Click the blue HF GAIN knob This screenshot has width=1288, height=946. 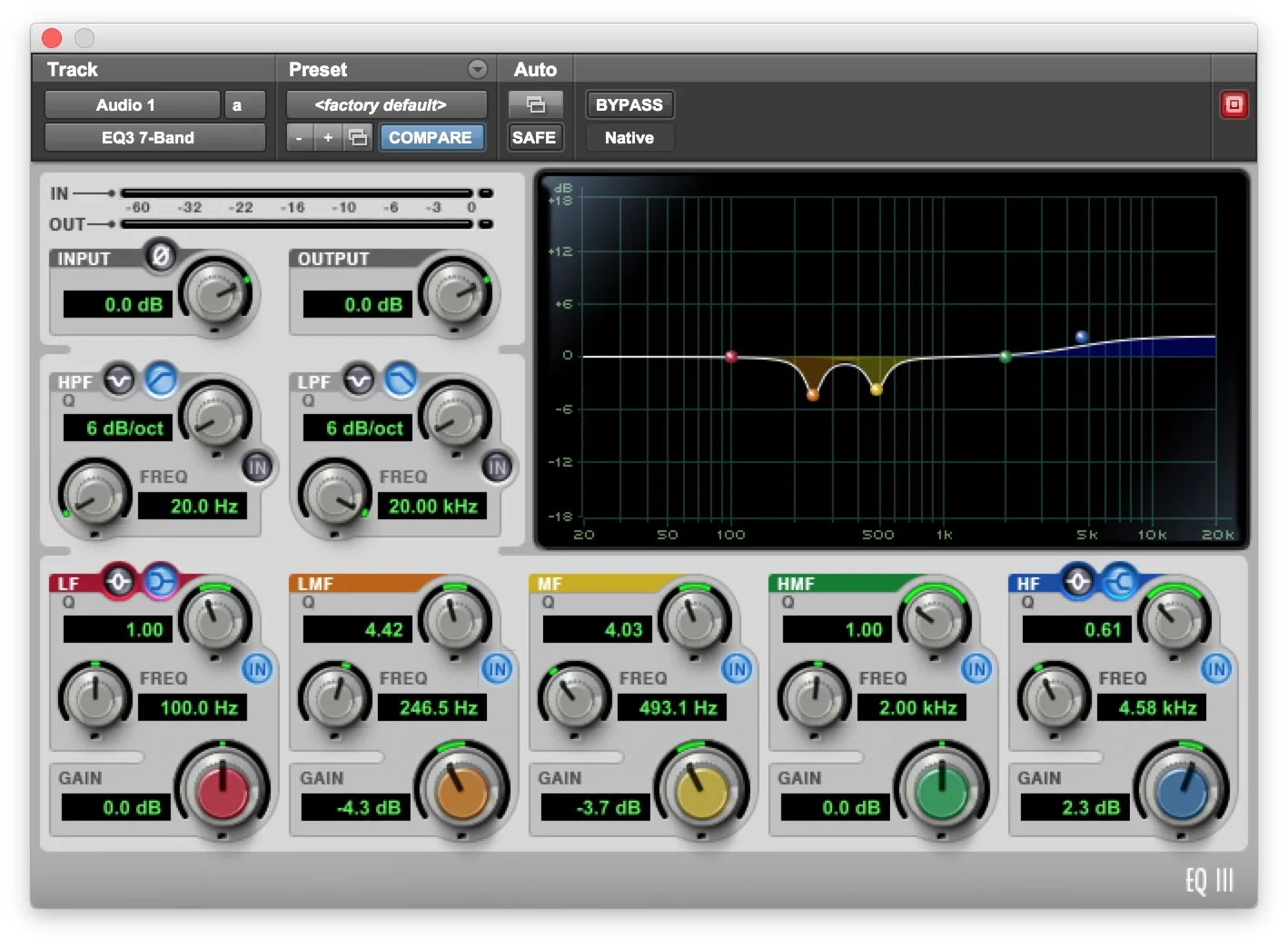point(1182,790)
